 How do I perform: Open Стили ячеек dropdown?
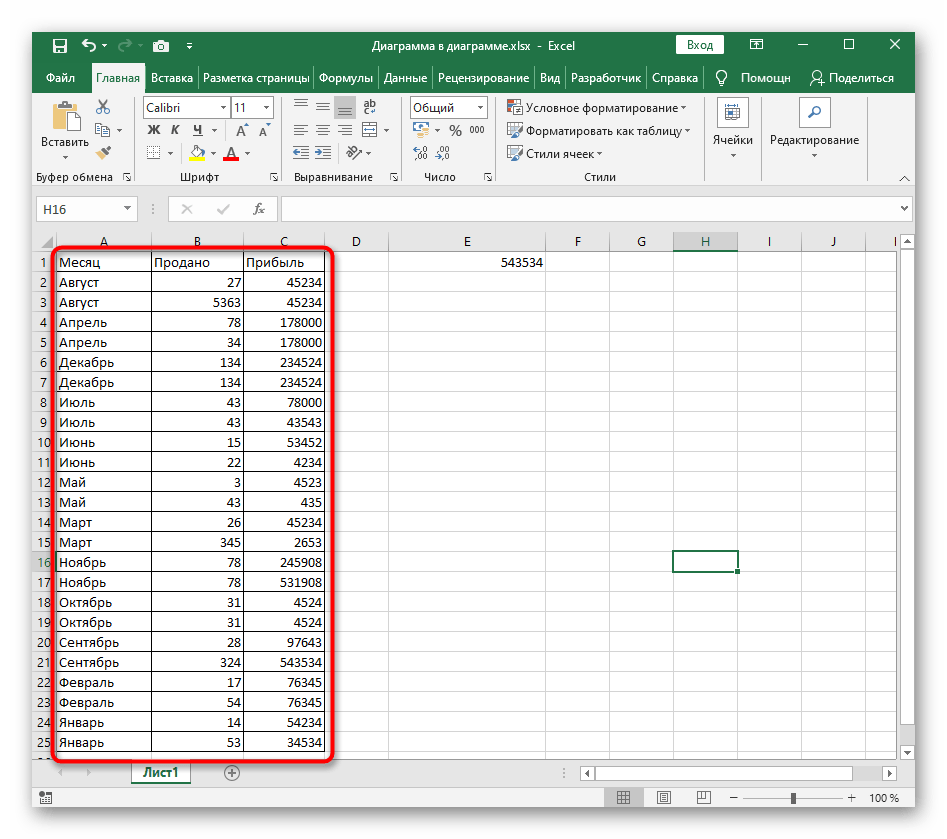(x=554, y=153)
